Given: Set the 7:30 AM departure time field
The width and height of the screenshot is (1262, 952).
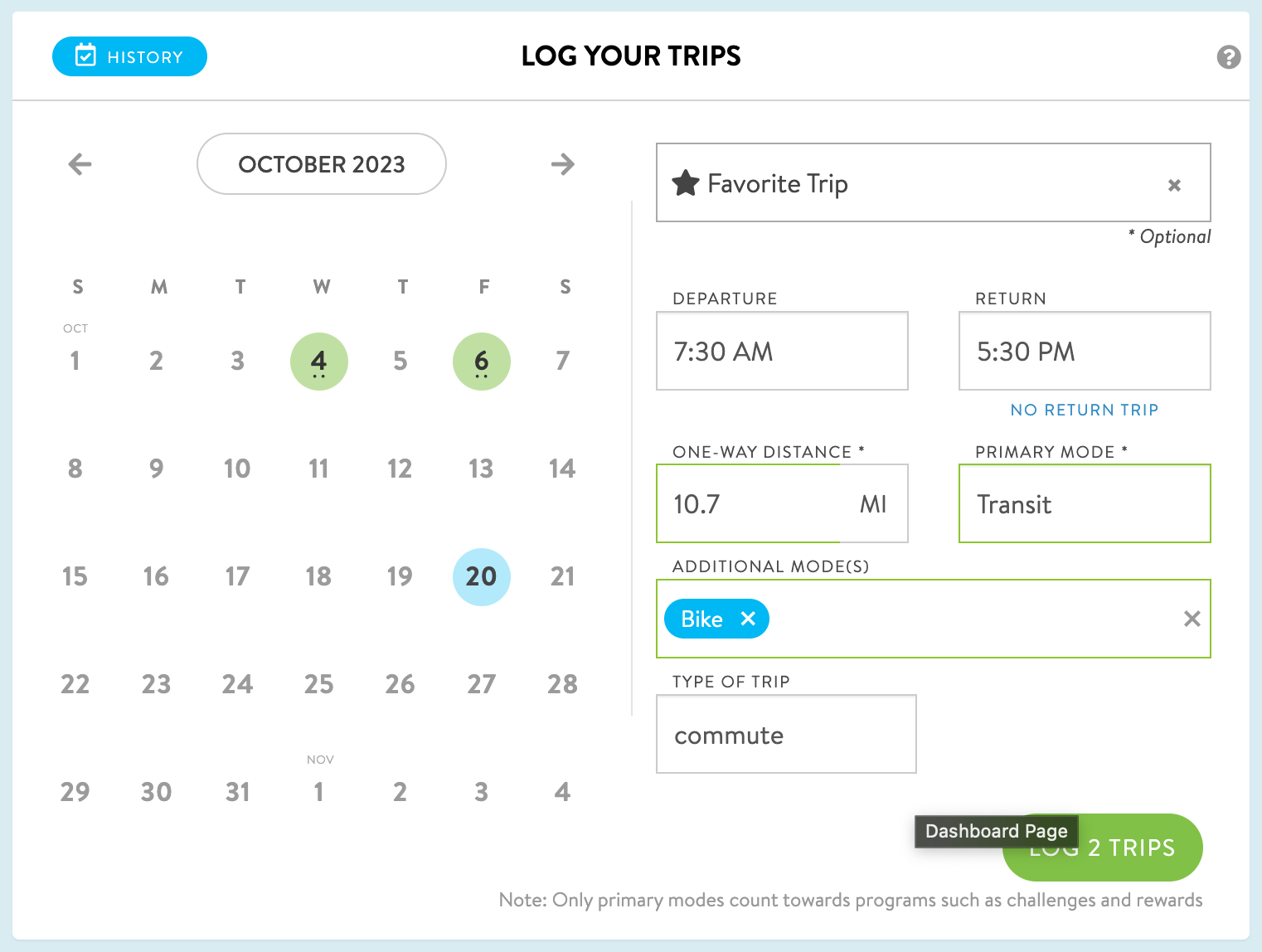Looking at the screenshot, I should point(782,351).
